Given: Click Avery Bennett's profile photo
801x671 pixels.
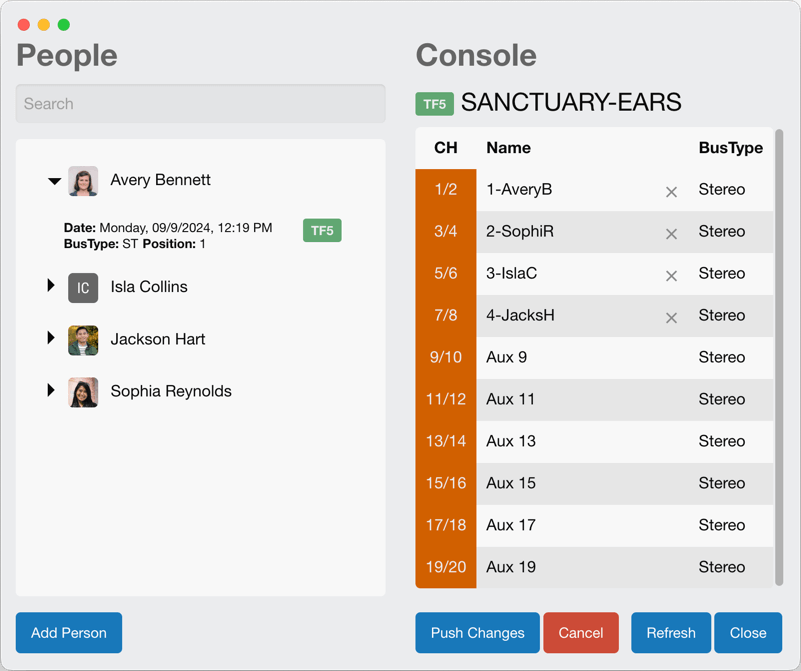Looking at the screenshot, I should [x=83, y=181].
